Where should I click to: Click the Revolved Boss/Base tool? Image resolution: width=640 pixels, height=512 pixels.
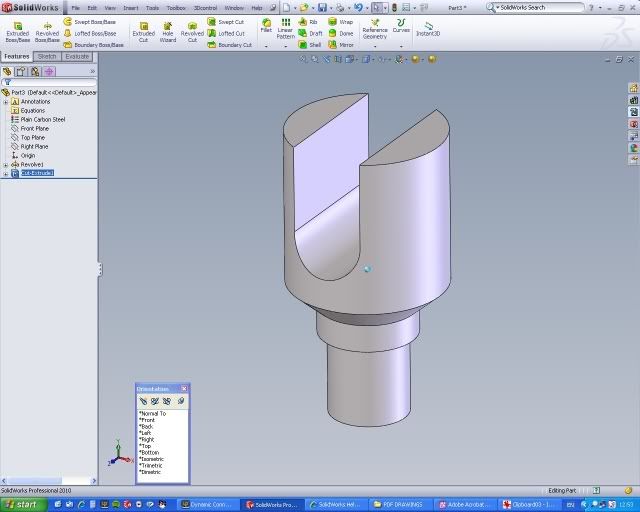(x=47, y=29)
